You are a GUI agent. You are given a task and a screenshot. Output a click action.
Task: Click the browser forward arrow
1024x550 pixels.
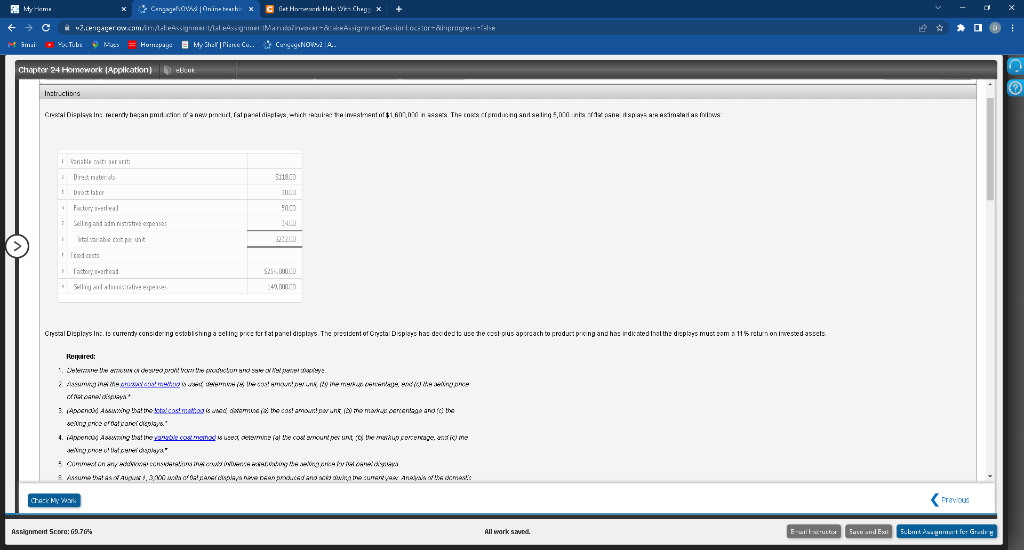coord(28,28)
